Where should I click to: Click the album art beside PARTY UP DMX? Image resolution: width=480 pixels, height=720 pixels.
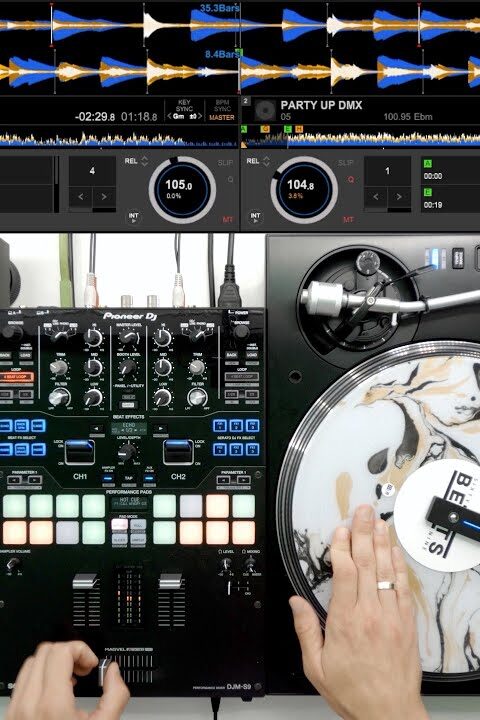click(x=265, y=110)
